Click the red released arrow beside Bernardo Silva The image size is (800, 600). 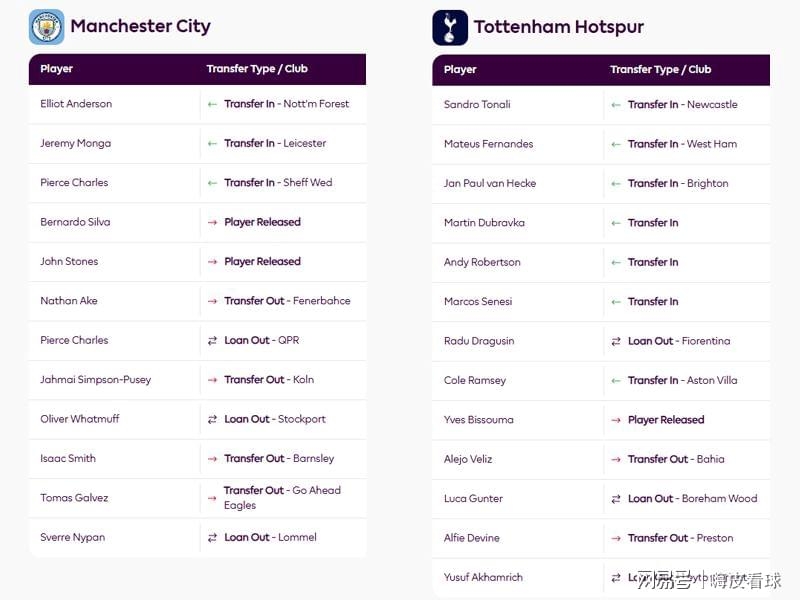[212, 222]
